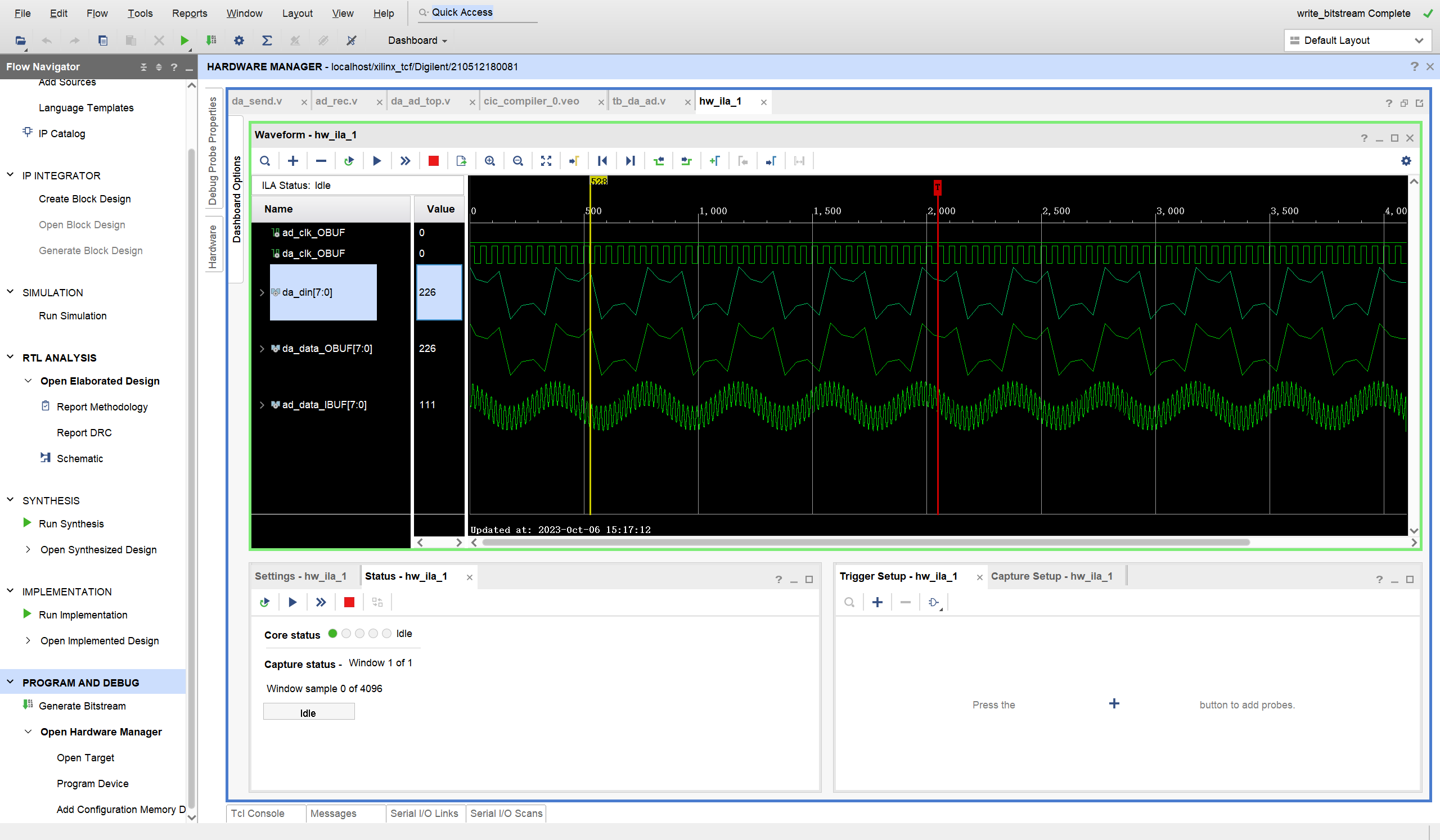Click the Go to last time icon

(x=631, y=161)
